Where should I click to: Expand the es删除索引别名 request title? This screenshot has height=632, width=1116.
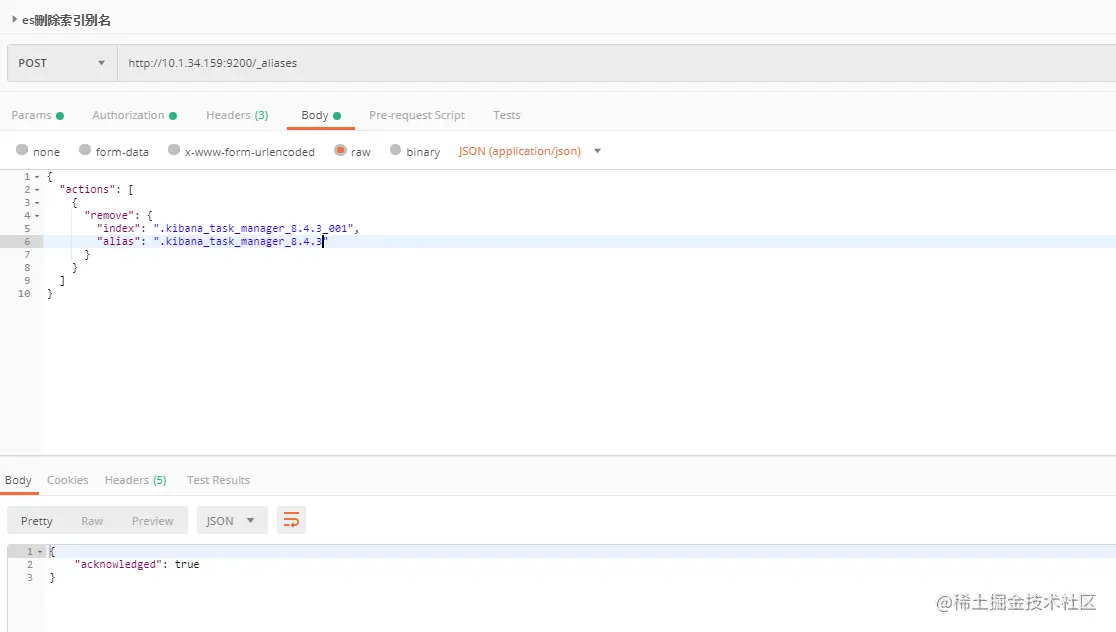tap(14, 20)
